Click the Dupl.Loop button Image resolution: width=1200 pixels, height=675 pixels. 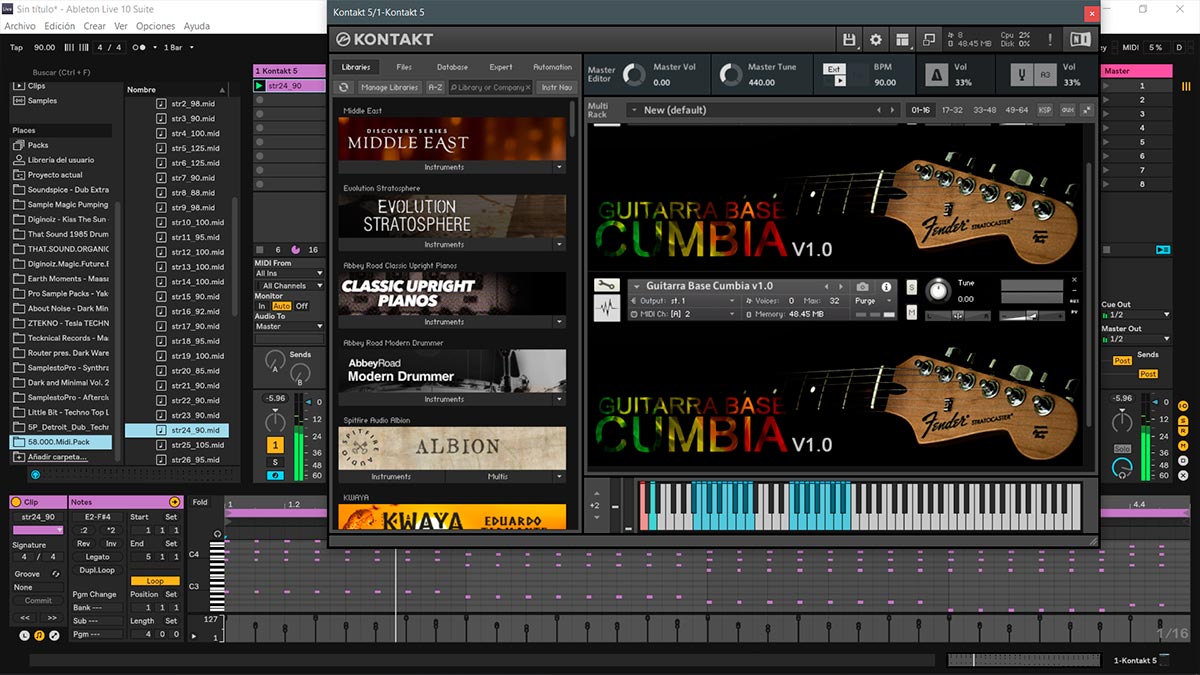coord(98,570)
